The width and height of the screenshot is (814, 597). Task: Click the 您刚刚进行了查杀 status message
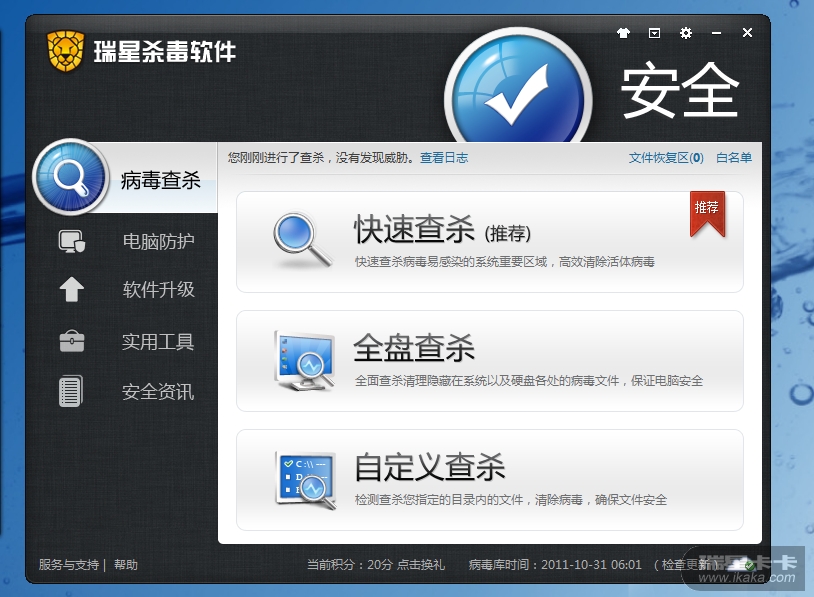click(x=321, y=158)
